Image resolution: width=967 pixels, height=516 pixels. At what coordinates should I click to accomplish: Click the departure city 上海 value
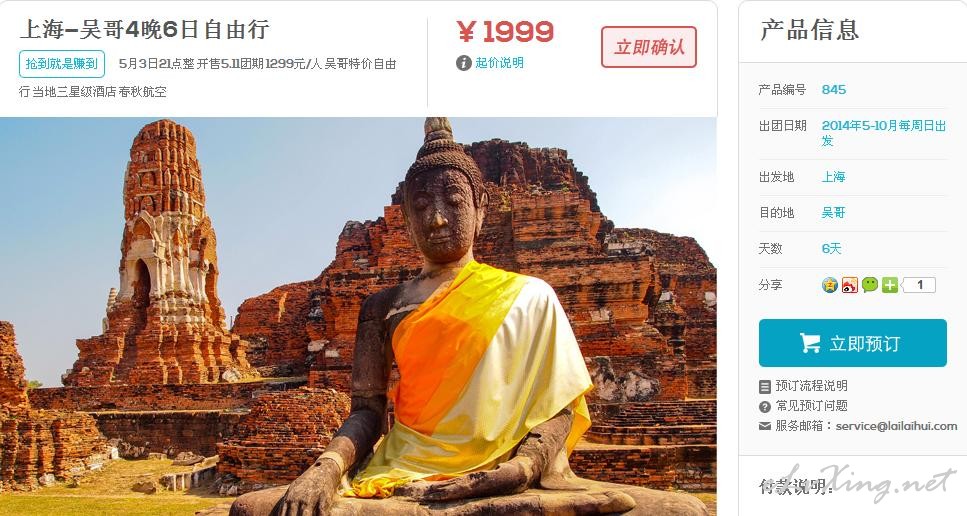(833, 177)
